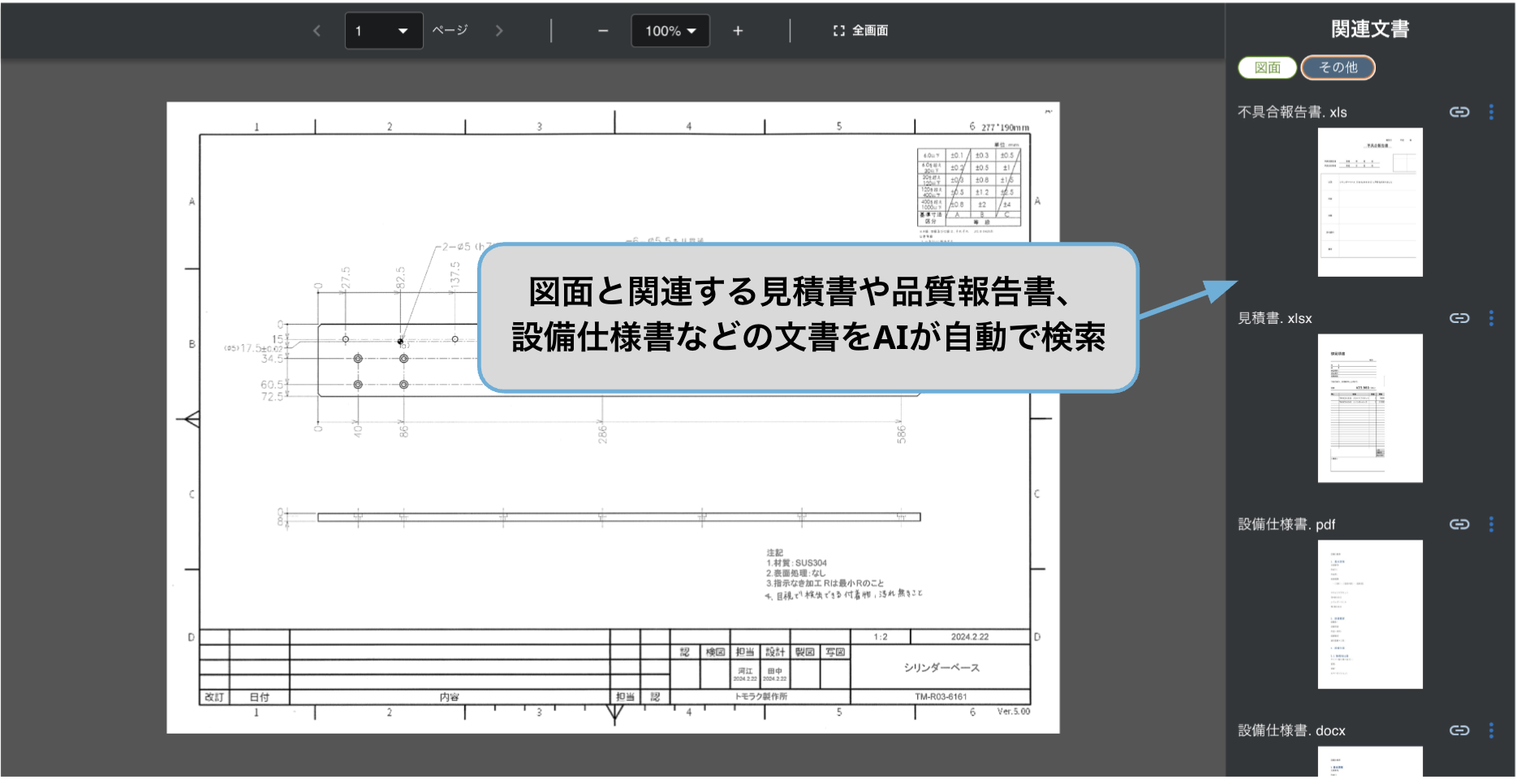1521x784 pixels.
Task: Open the 設備仕様書 pdf thumbnail preview
Action: click(x=1370, y=614)
